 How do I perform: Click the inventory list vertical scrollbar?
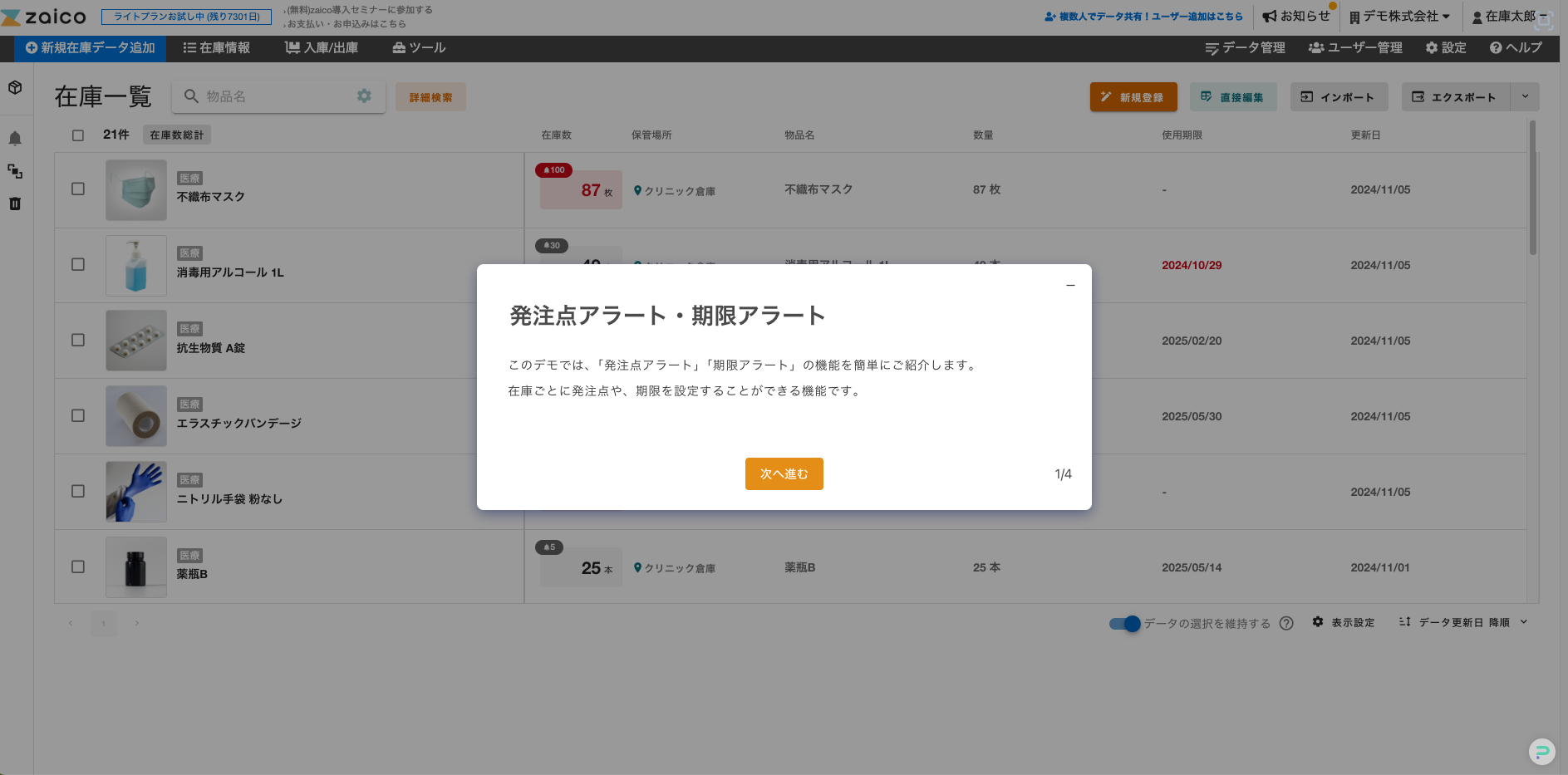[x=1533, y=188]
